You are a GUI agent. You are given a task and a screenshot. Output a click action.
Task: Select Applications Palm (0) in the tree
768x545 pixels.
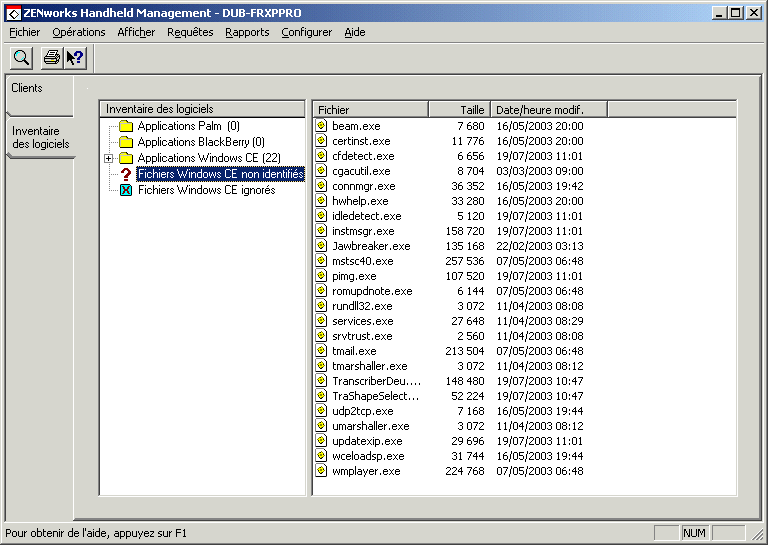189,126
